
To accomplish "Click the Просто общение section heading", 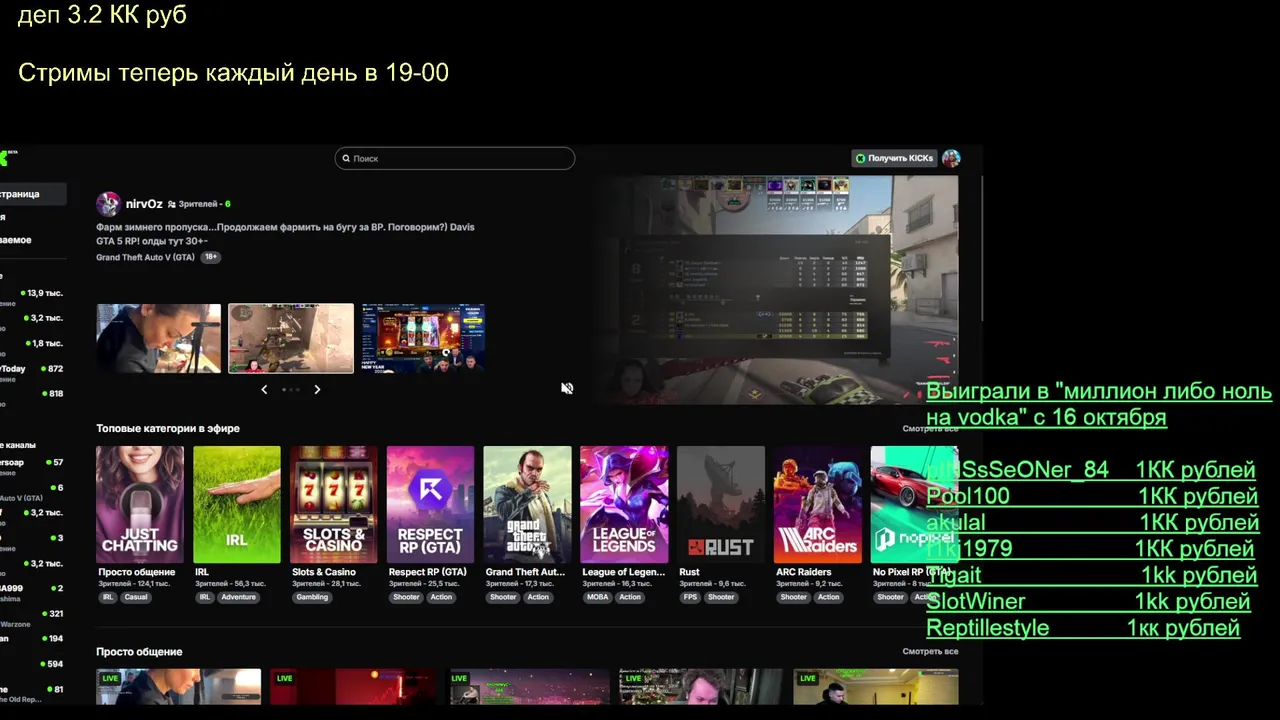I will [x=139, y=652].
